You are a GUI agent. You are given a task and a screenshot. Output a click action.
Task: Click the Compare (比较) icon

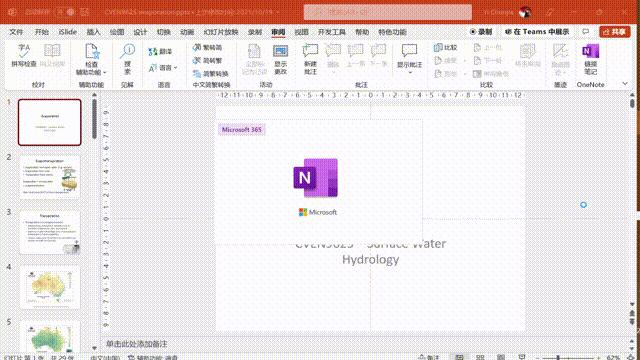click(x=445, y=48)
